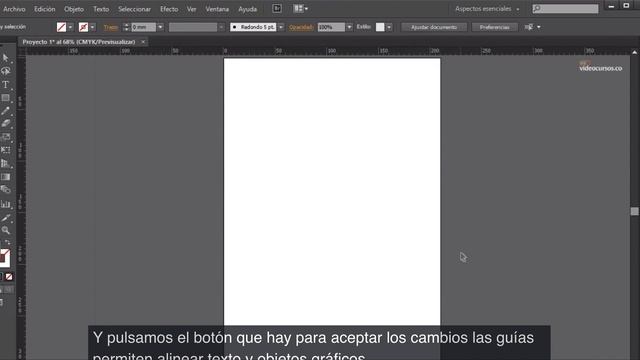Expand the variable width profile dropdown

(x=221, y=27)
